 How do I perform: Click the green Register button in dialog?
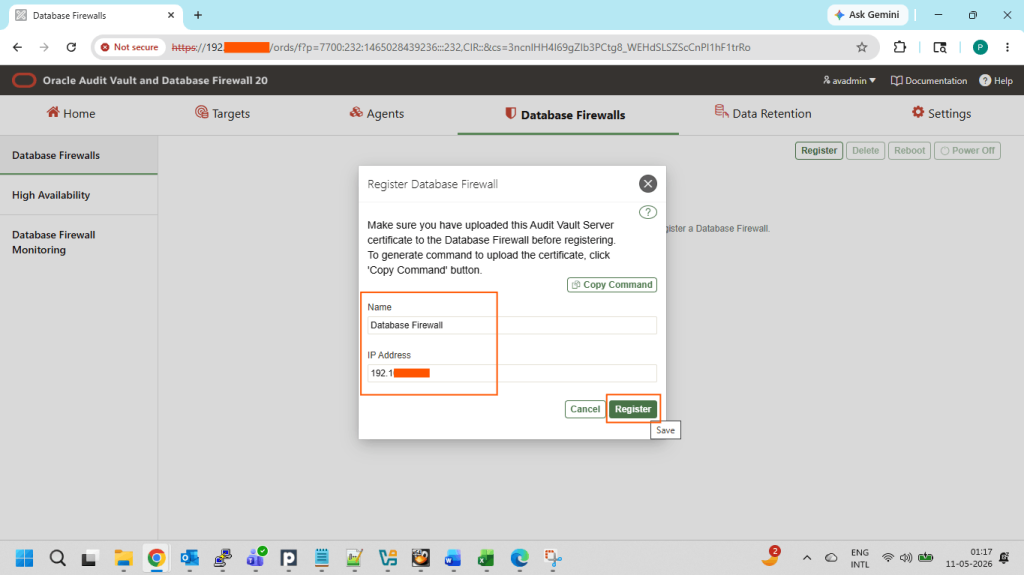pyautogui.click(x=633, y=409)
